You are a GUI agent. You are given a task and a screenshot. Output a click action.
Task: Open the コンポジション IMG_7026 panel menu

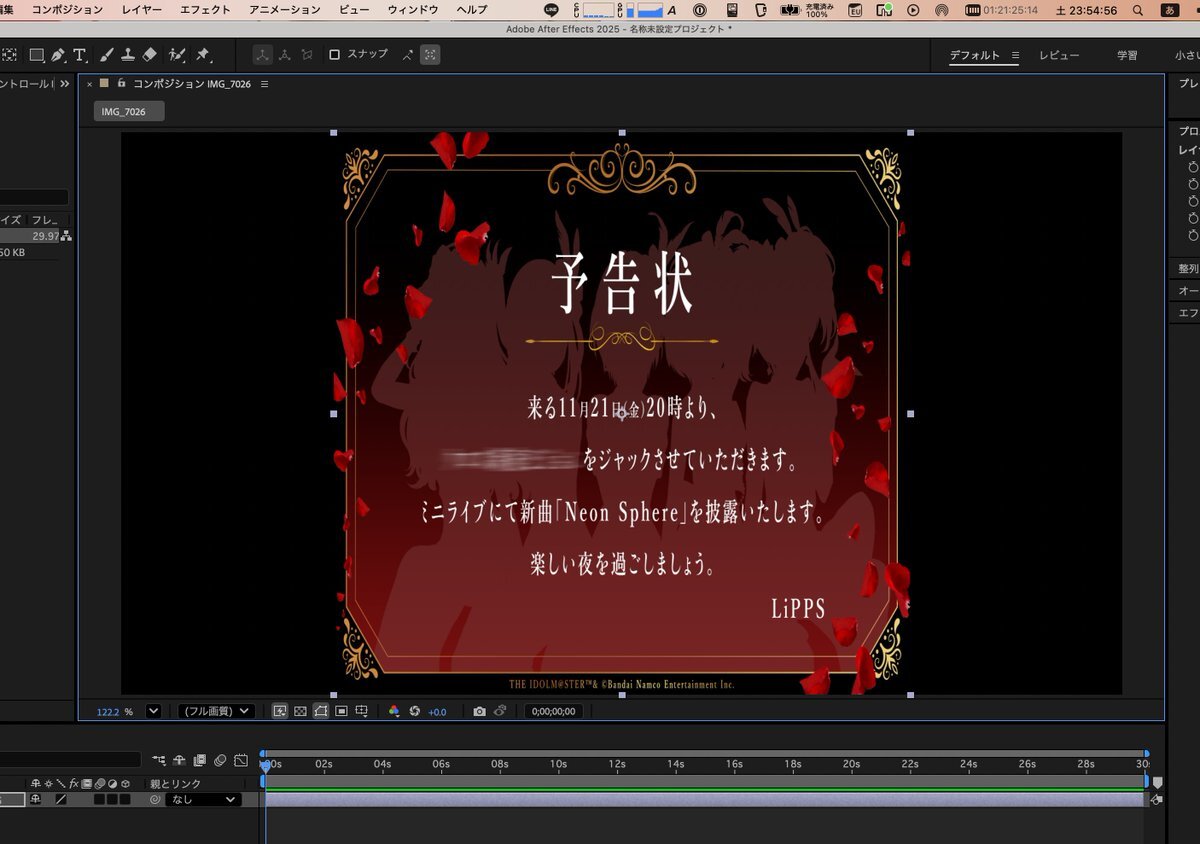pyautogui.click(x=264, y=84)
